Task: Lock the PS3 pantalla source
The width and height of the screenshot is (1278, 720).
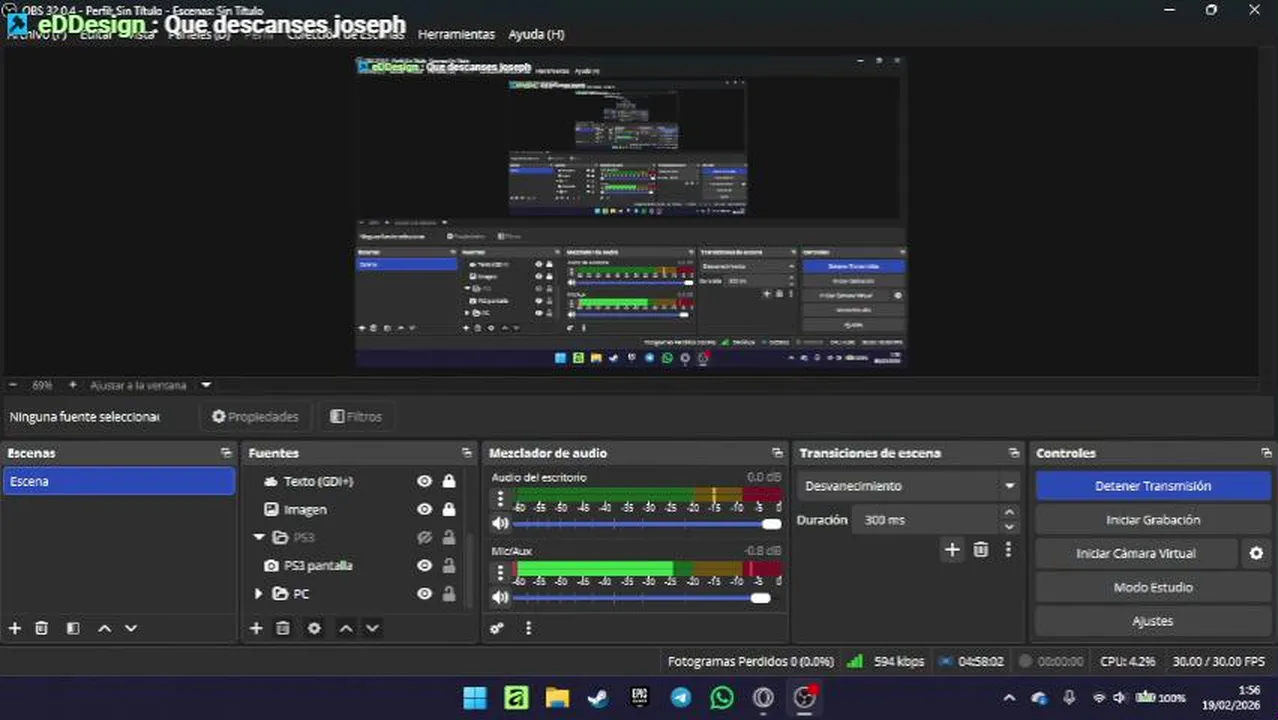Action: (449, 565)
